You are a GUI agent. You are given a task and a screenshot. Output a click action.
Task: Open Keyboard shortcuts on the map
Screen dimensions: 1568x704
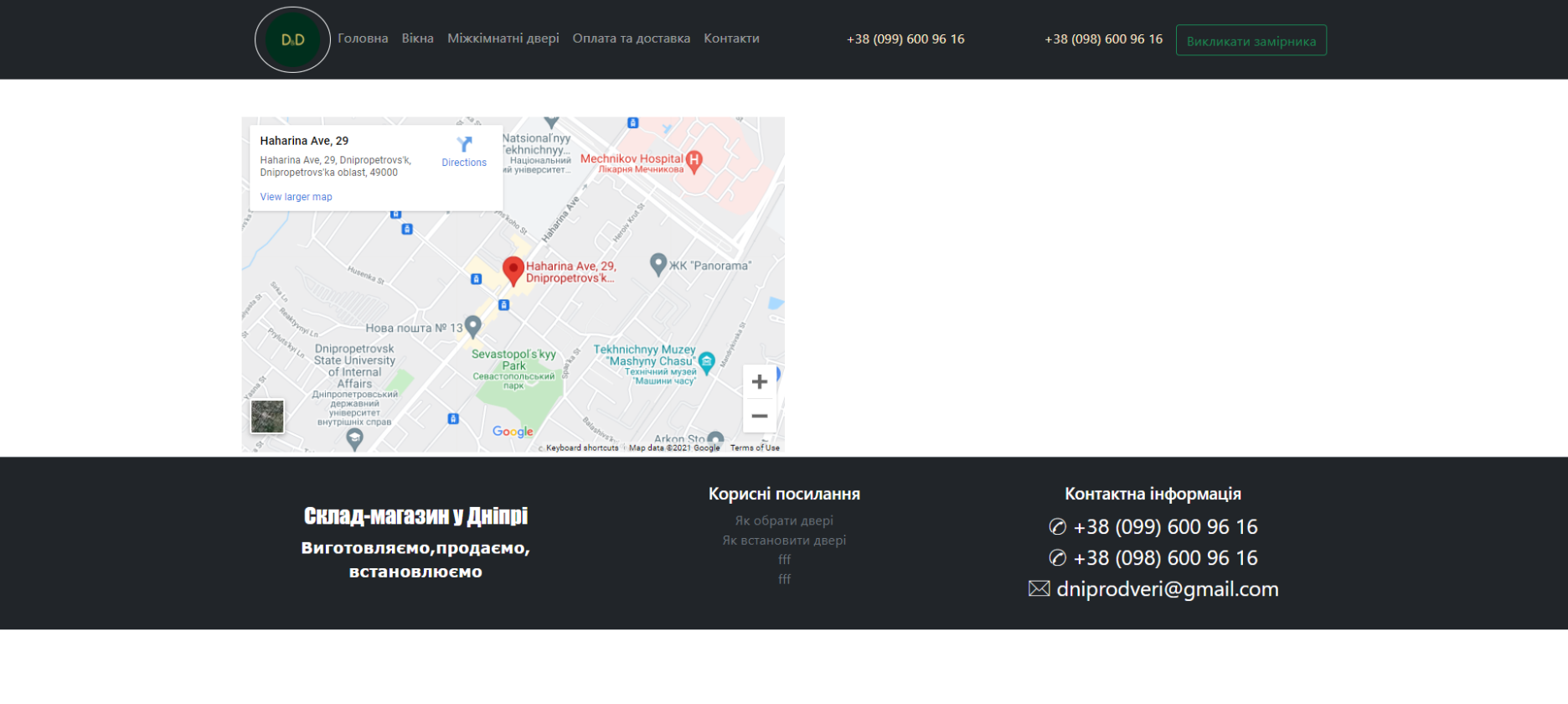[582, 448]
